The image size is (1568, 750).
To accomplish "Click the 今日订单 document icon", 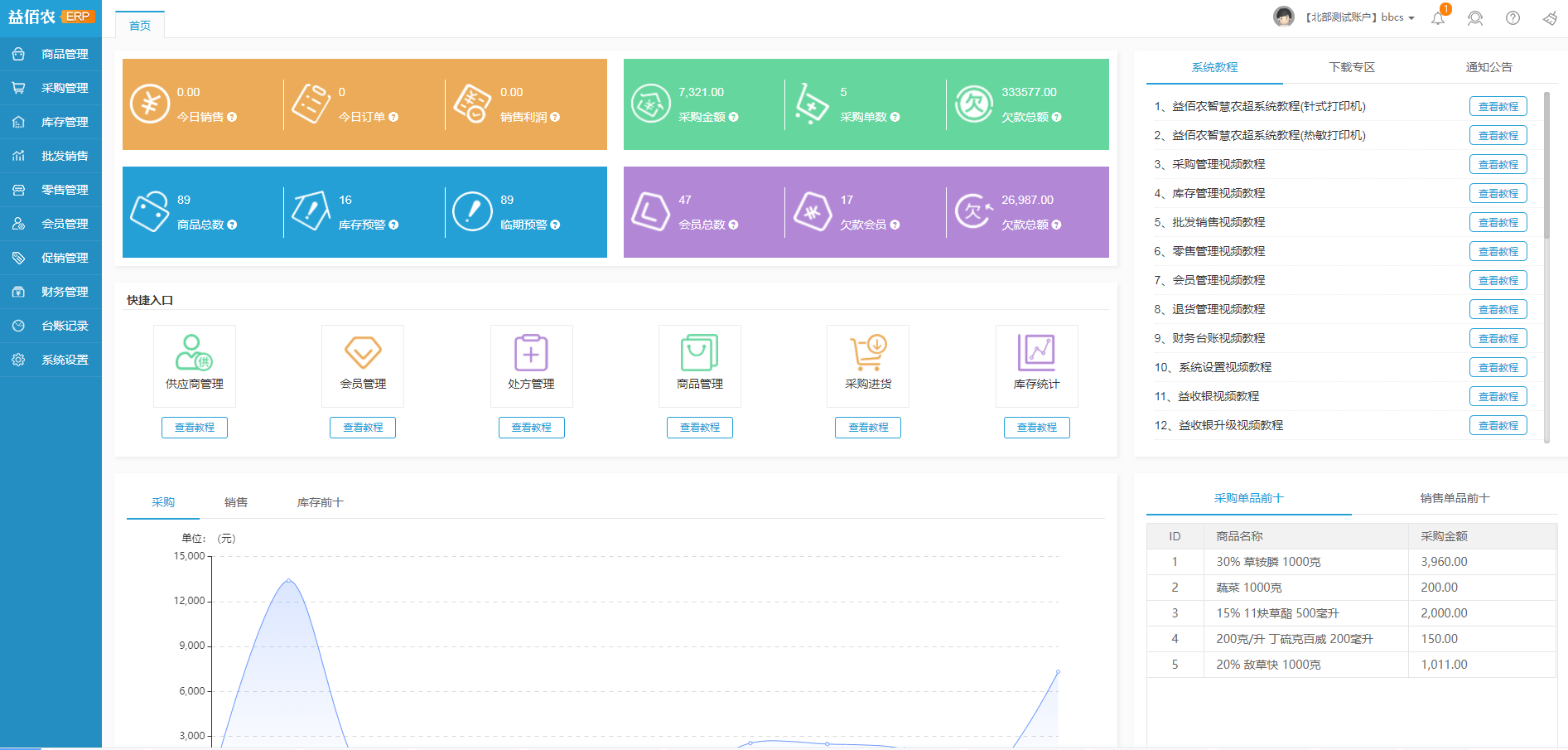I will point(311,104).
